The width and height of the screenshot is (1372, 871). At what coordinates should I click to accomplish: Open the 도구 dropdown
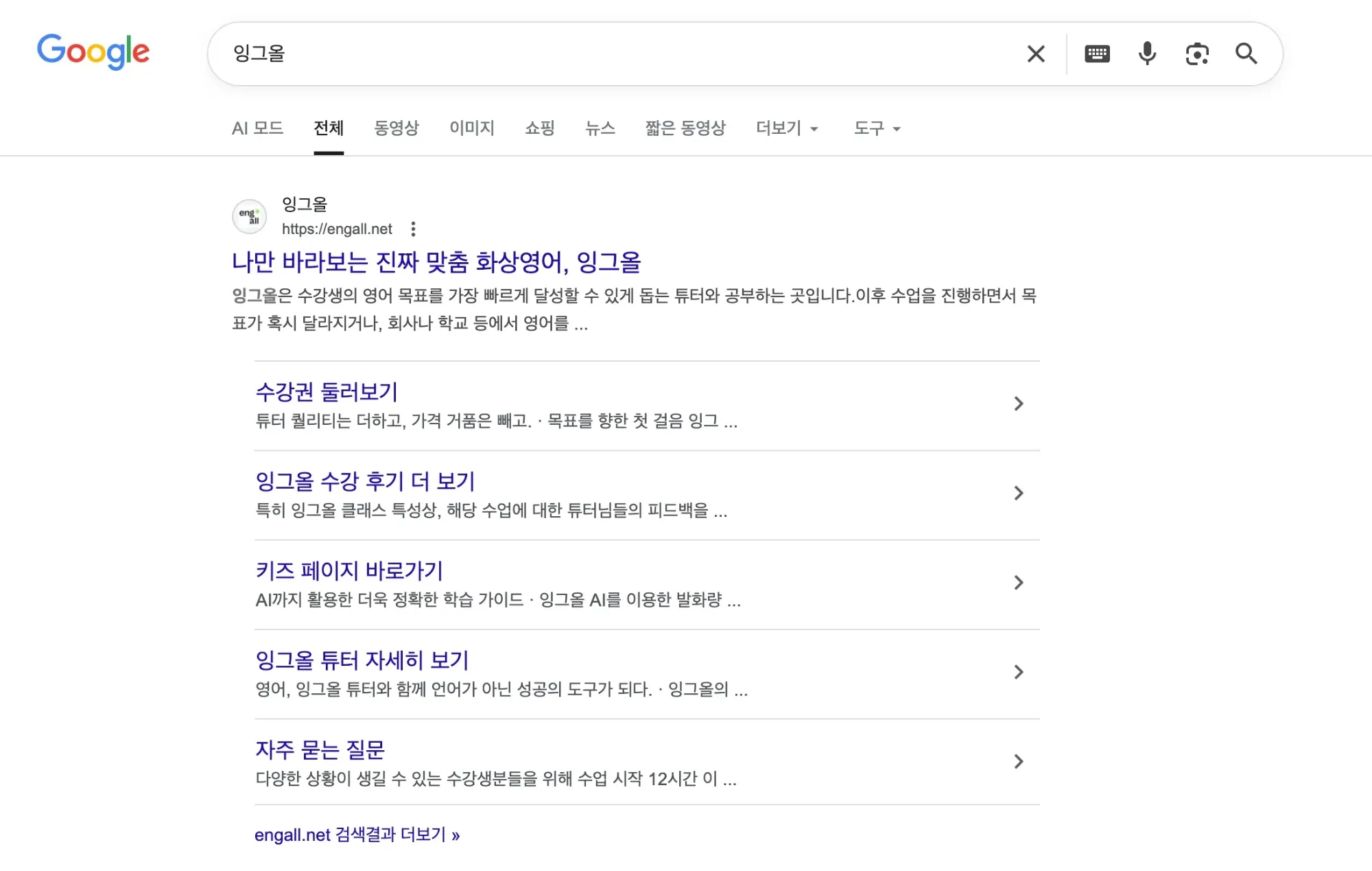(x=877, y=128)
